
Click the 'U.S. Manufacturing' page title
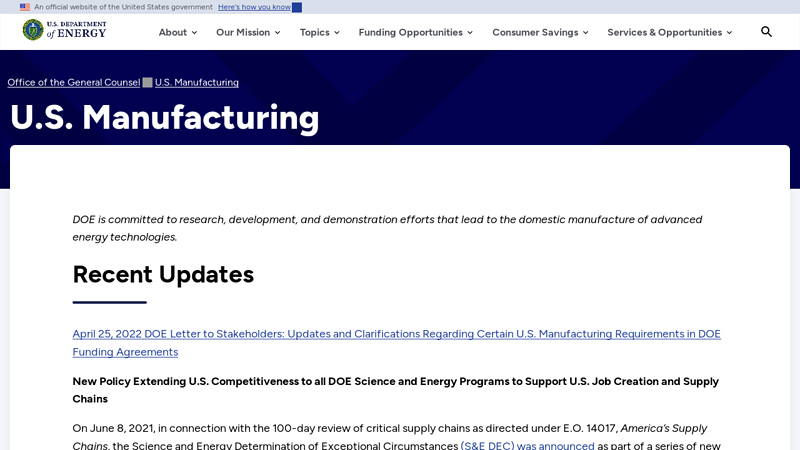164,118
